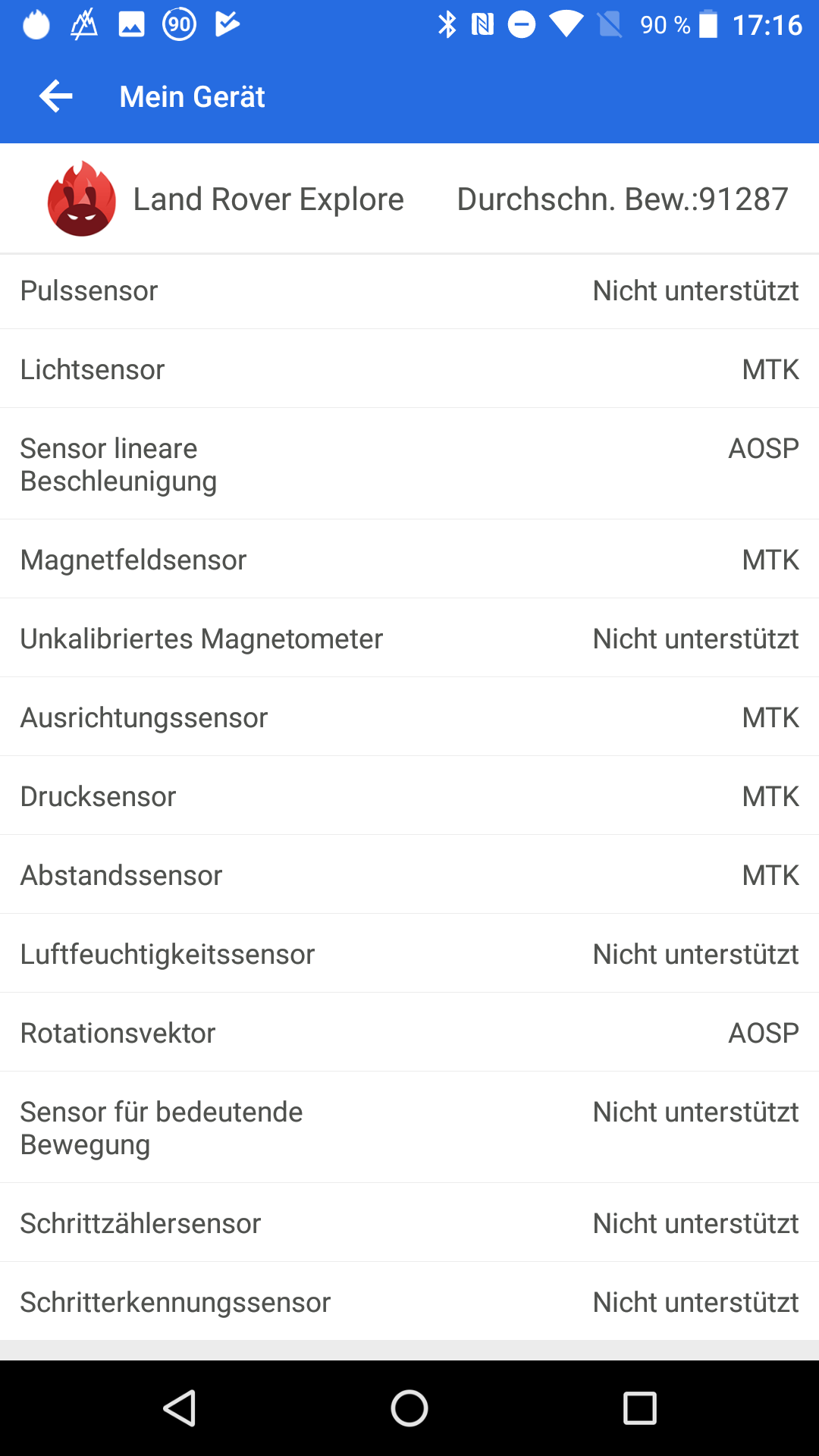This screenshot has height=1456, width=819.
Task: Tap the Rotationsvektor entry
Action: [409, 1033]
